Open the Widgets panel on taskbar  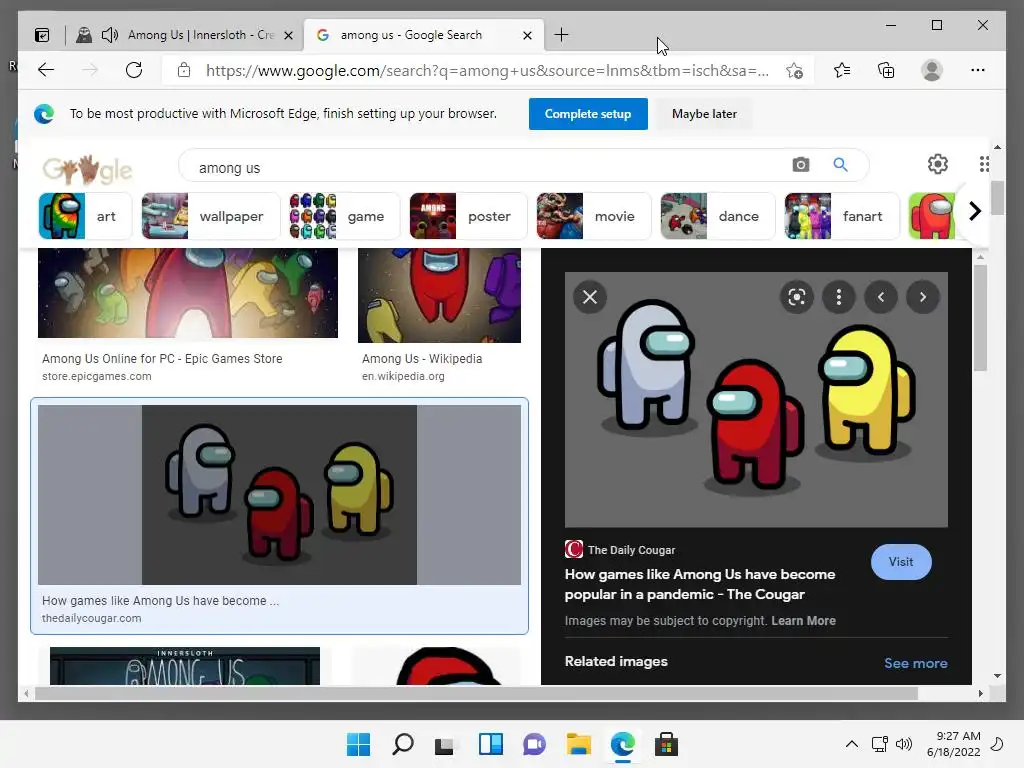pyautogui.click(x=490, y=744)
